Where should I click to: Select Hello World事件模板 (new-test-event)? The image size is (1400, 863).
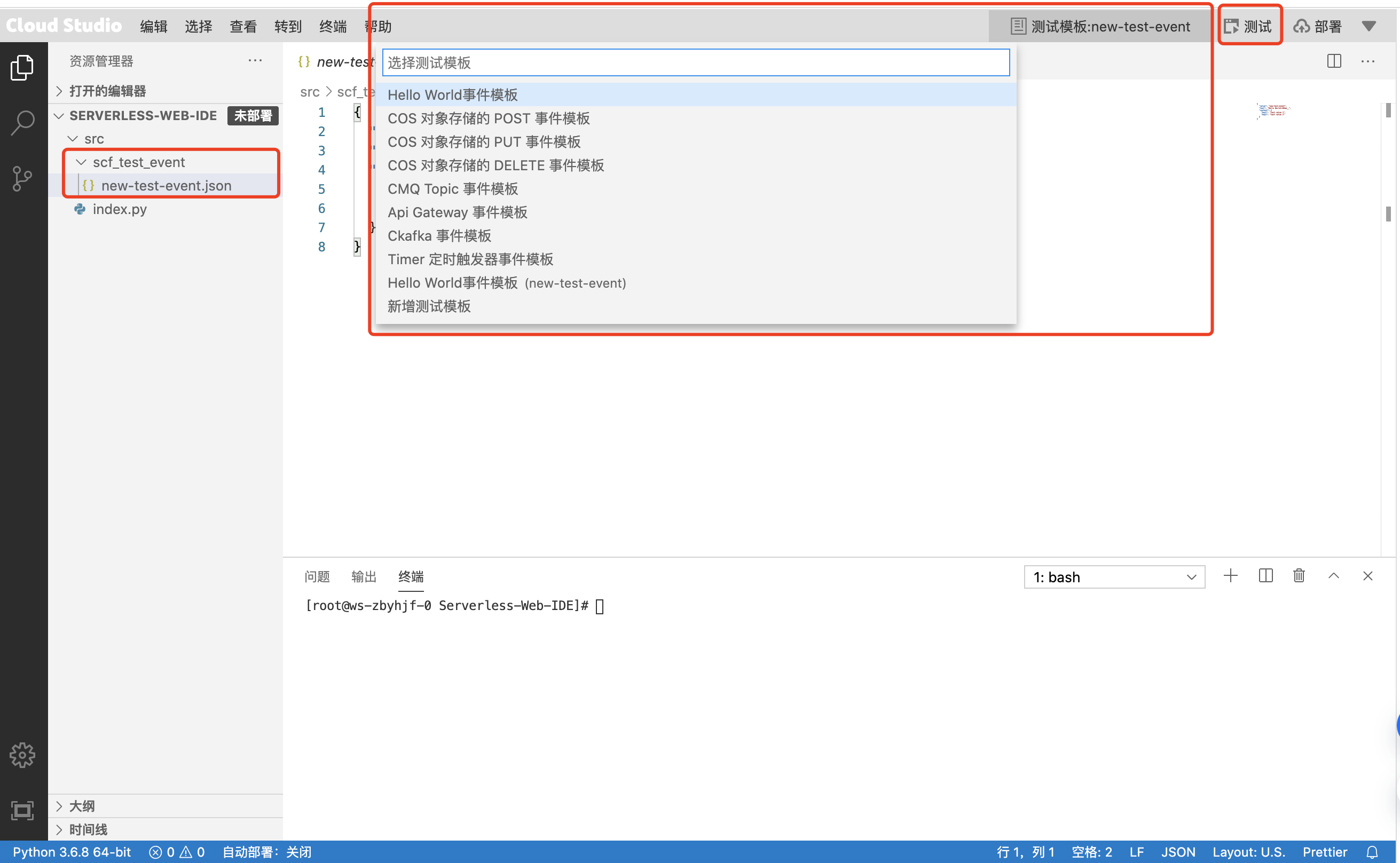click(695, 283)
